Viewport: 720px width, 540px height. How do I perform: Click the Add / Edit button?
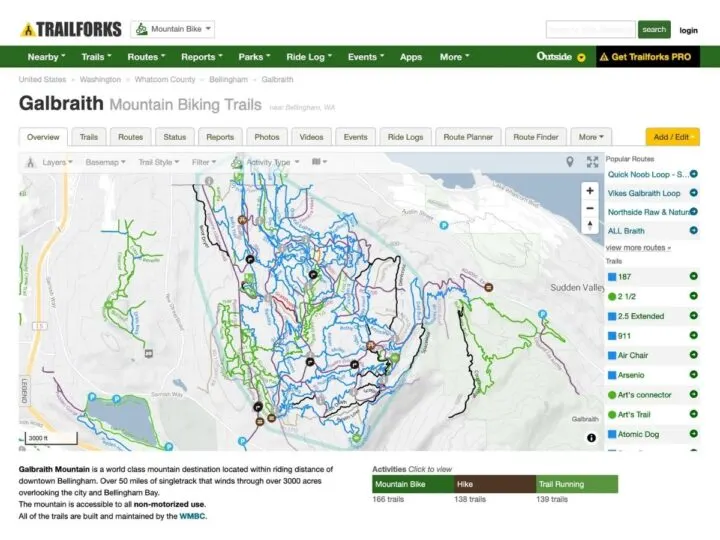coord(672,137)
